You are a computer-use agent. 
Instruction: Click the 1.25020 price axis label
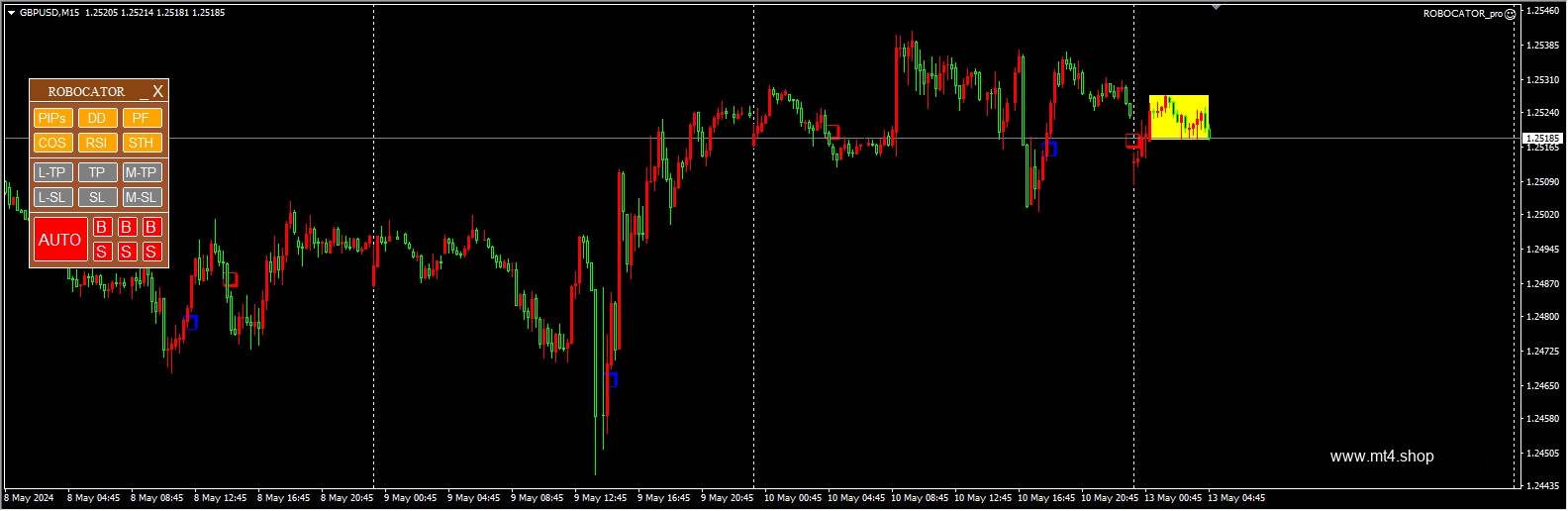click(1543, 215)
